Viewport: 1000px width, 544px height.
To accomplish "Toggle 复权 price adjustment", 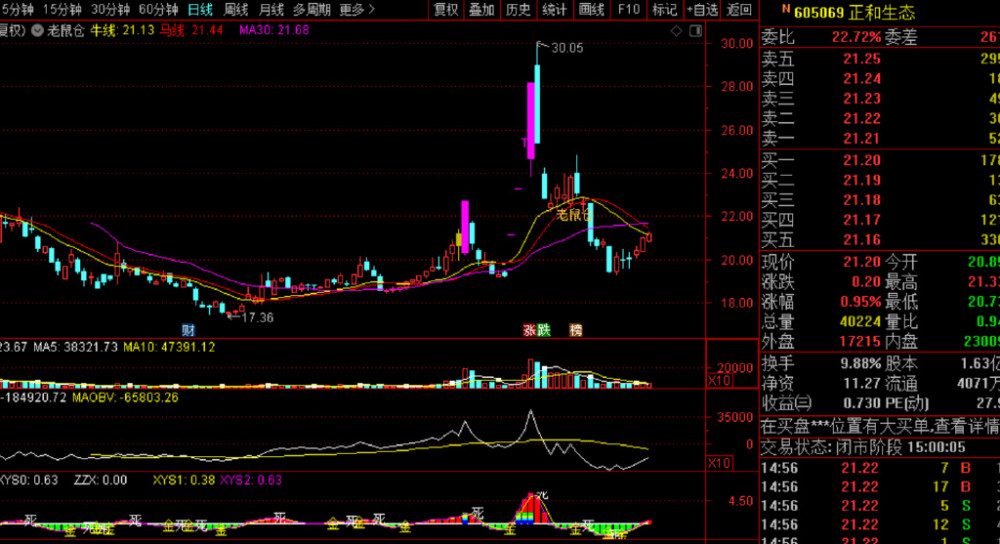I will click(445, 10).
